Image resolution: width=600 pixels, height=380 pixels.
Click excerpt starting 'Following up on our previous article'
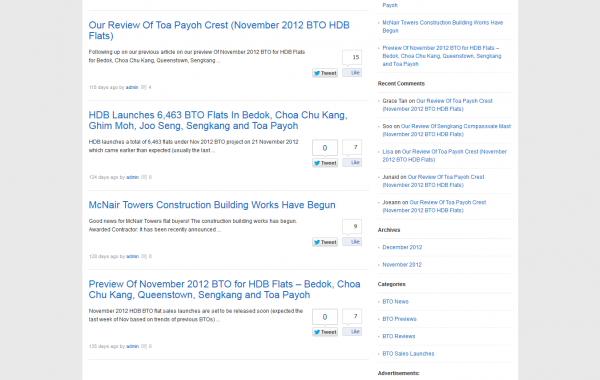[197, 56]
